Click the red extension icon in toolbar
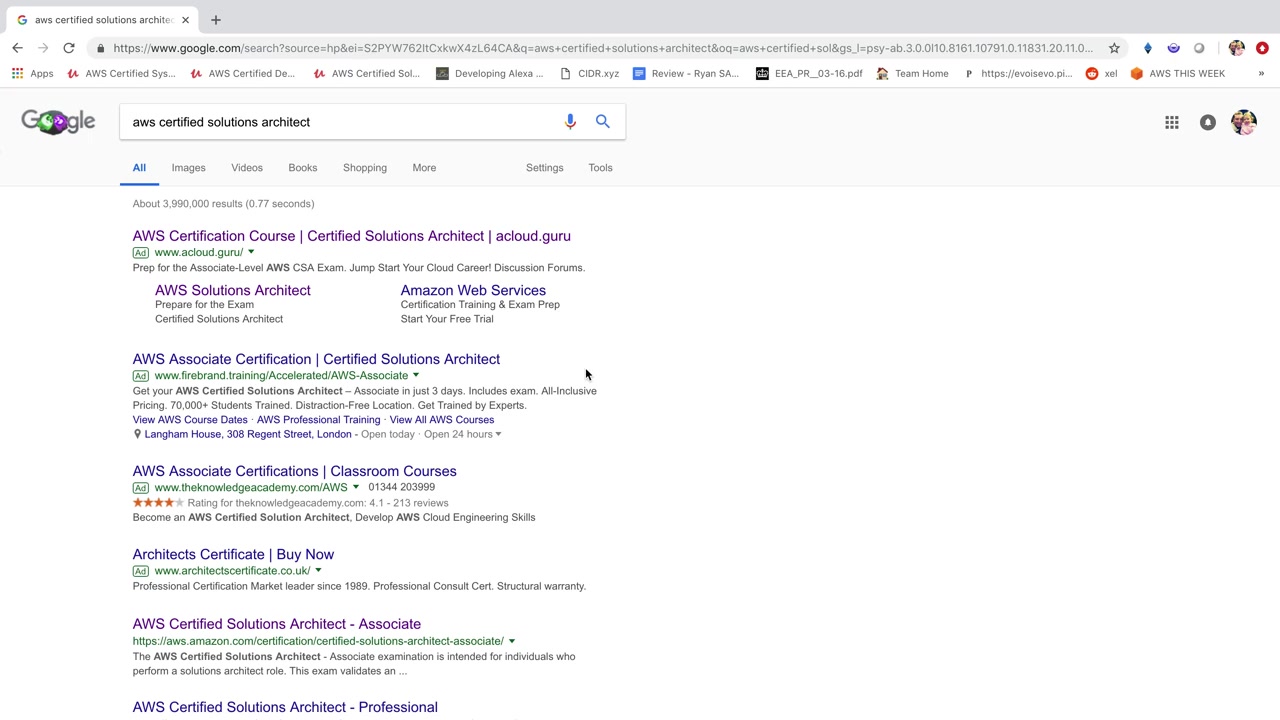Viewport: 1280px width, 720px height. [x=1262, y=48]
